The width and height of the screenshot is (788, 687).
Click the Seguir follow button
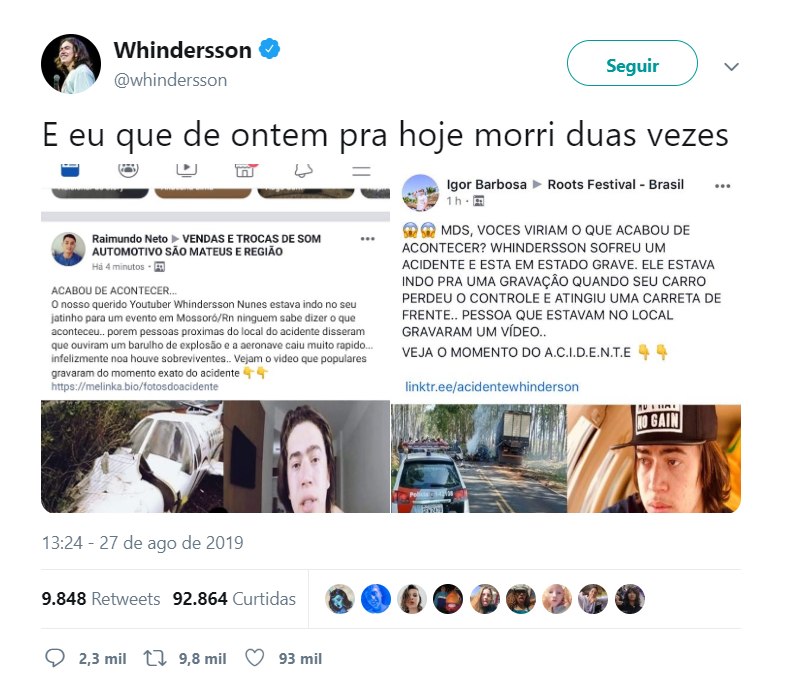click(x=632, y=63)
